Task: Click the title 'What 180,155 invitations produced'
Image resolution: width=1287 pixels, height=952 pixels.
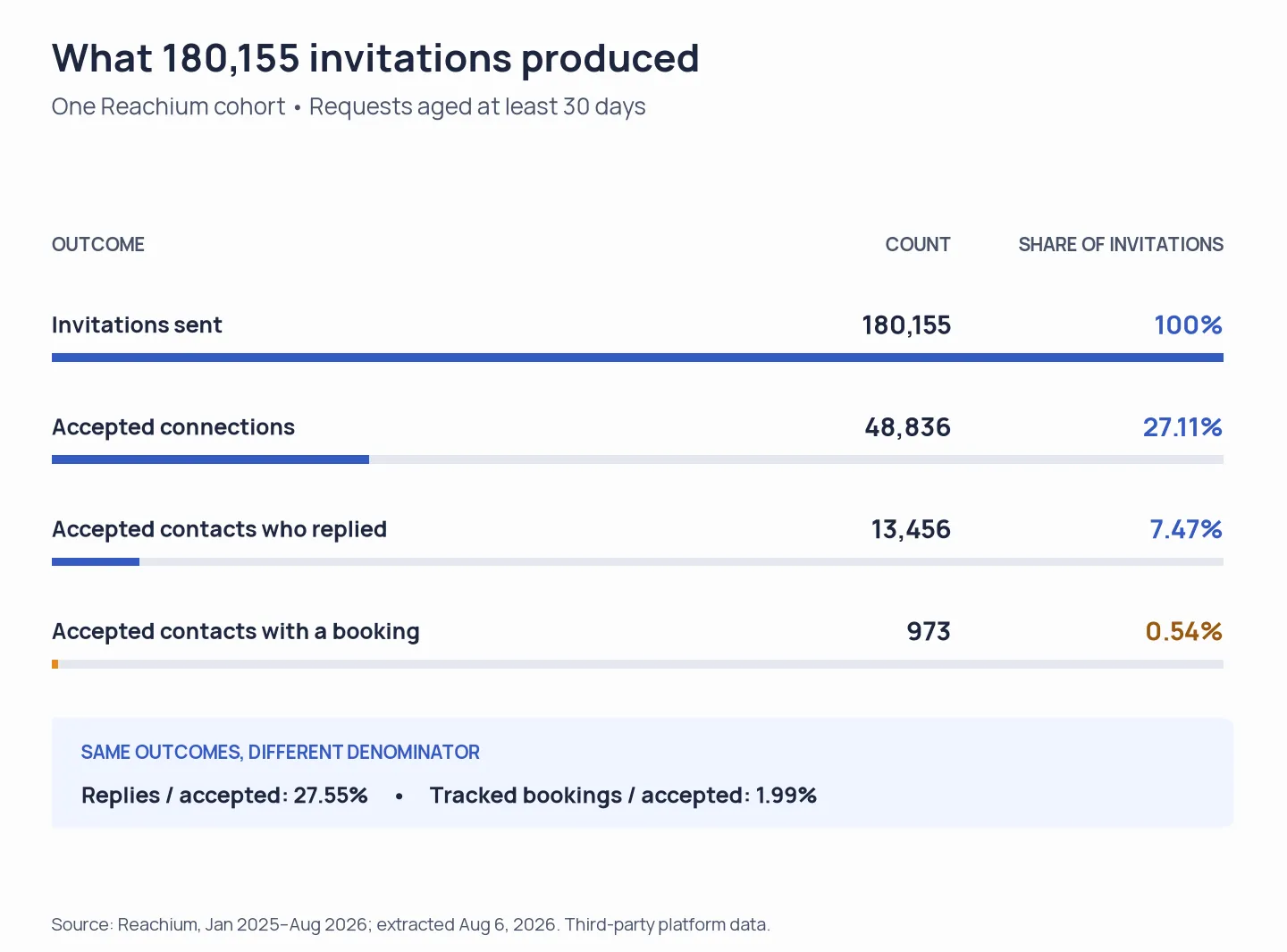Action: coord(375,59)
